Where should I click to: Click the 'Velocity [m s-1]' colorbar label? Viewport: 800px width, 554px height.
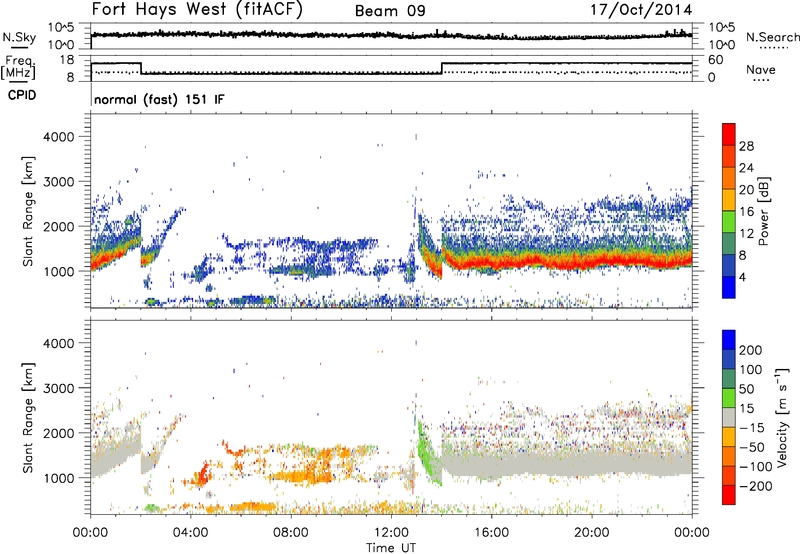(782, 417)
